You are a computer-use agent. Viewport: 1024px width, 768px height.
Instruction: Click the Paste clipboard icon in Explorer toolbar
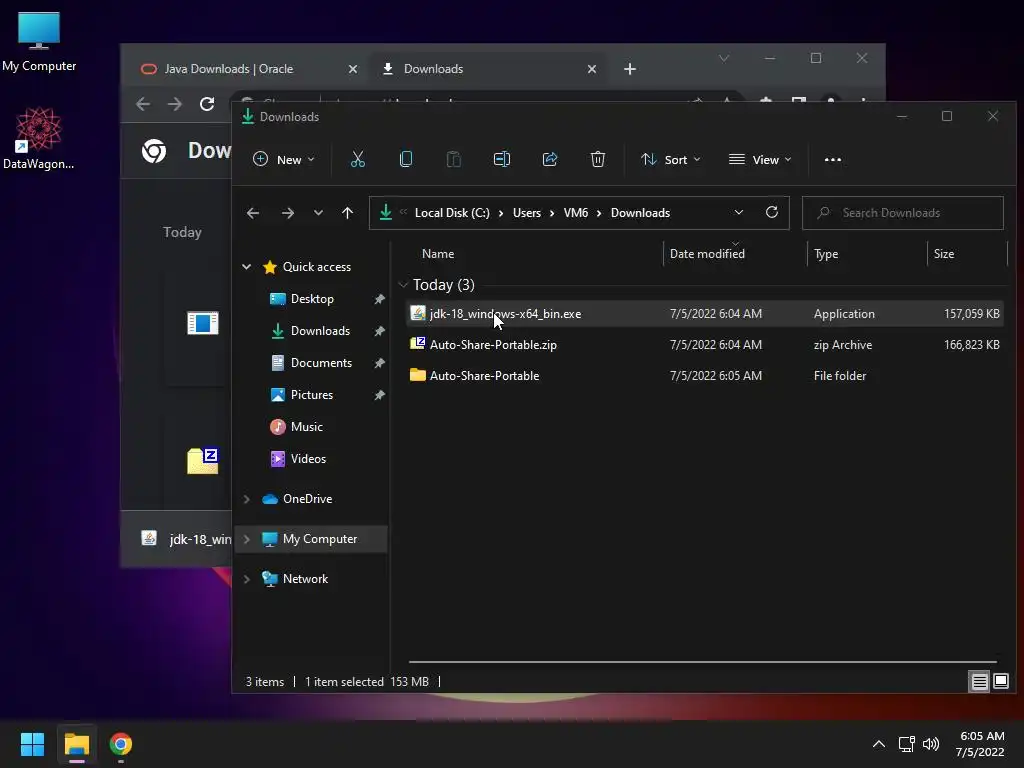click(453, 159)
